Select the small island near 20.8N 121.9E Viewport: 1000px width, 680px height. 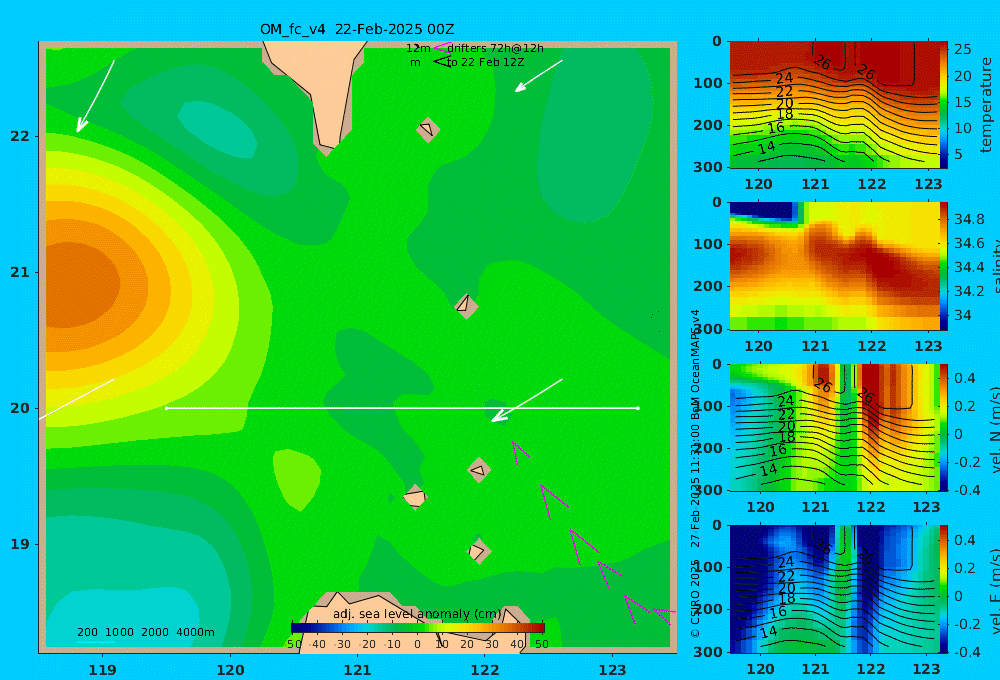[x=466, y=305]
